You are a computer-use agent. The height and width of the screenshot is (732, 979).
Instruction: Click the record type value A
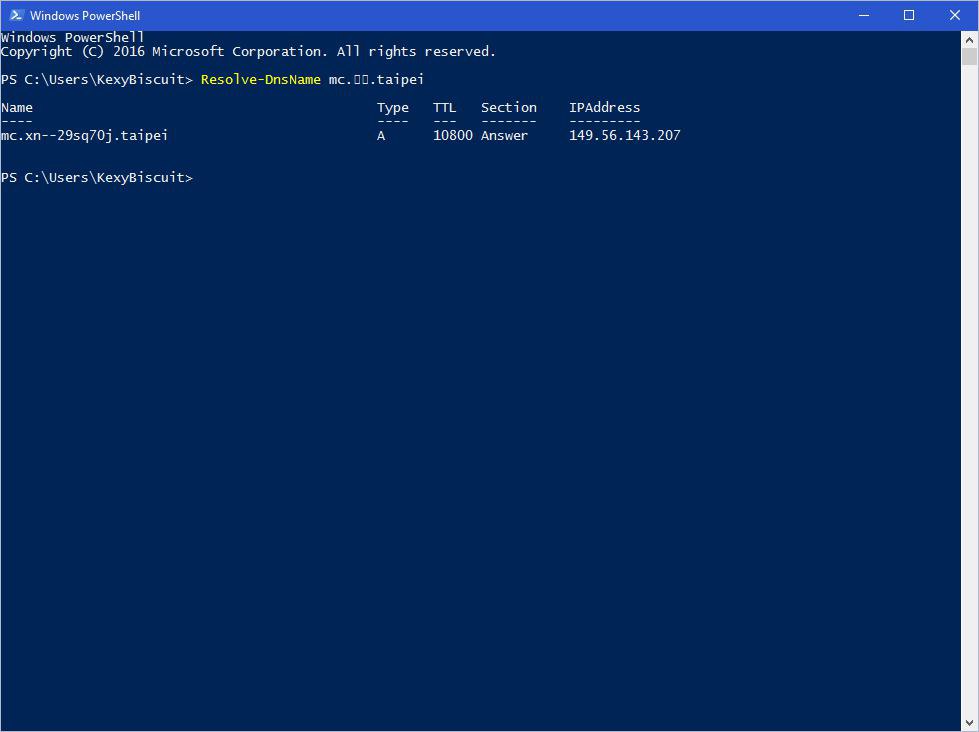(x=381, y=136)
